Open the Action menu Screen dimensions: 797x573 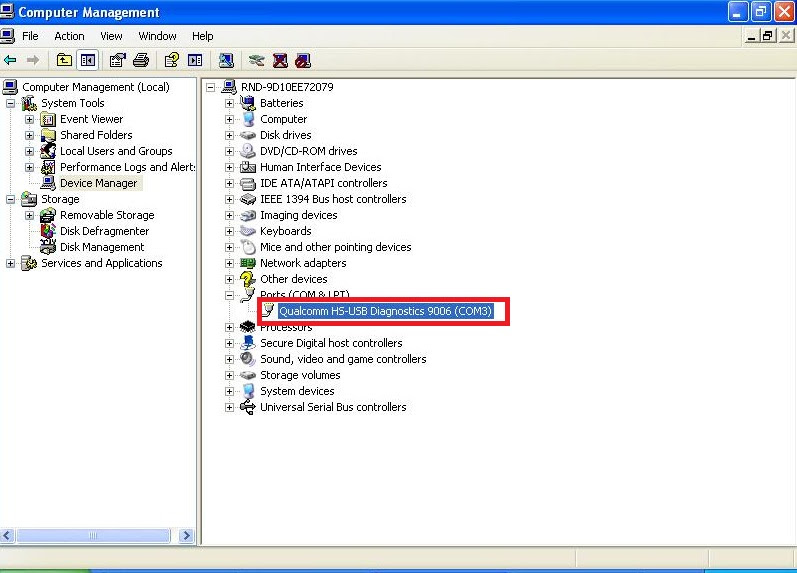[69, 36]
